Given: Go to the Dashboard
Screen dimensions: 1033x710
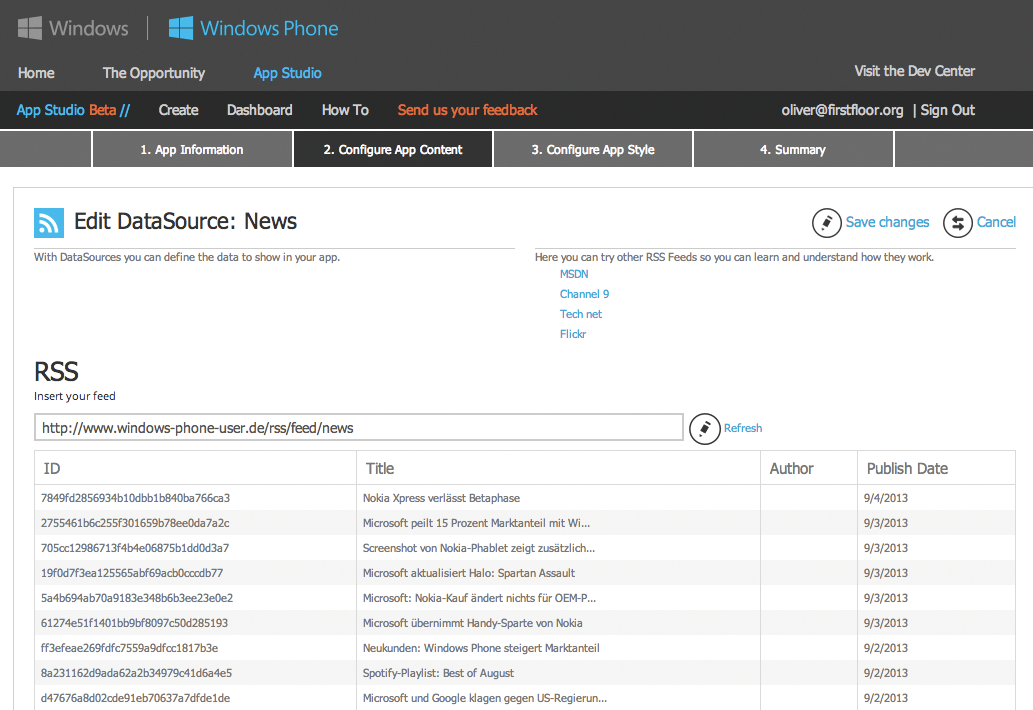Looking at the screenshot, I should pyautogui.click(x=260, y=110).
